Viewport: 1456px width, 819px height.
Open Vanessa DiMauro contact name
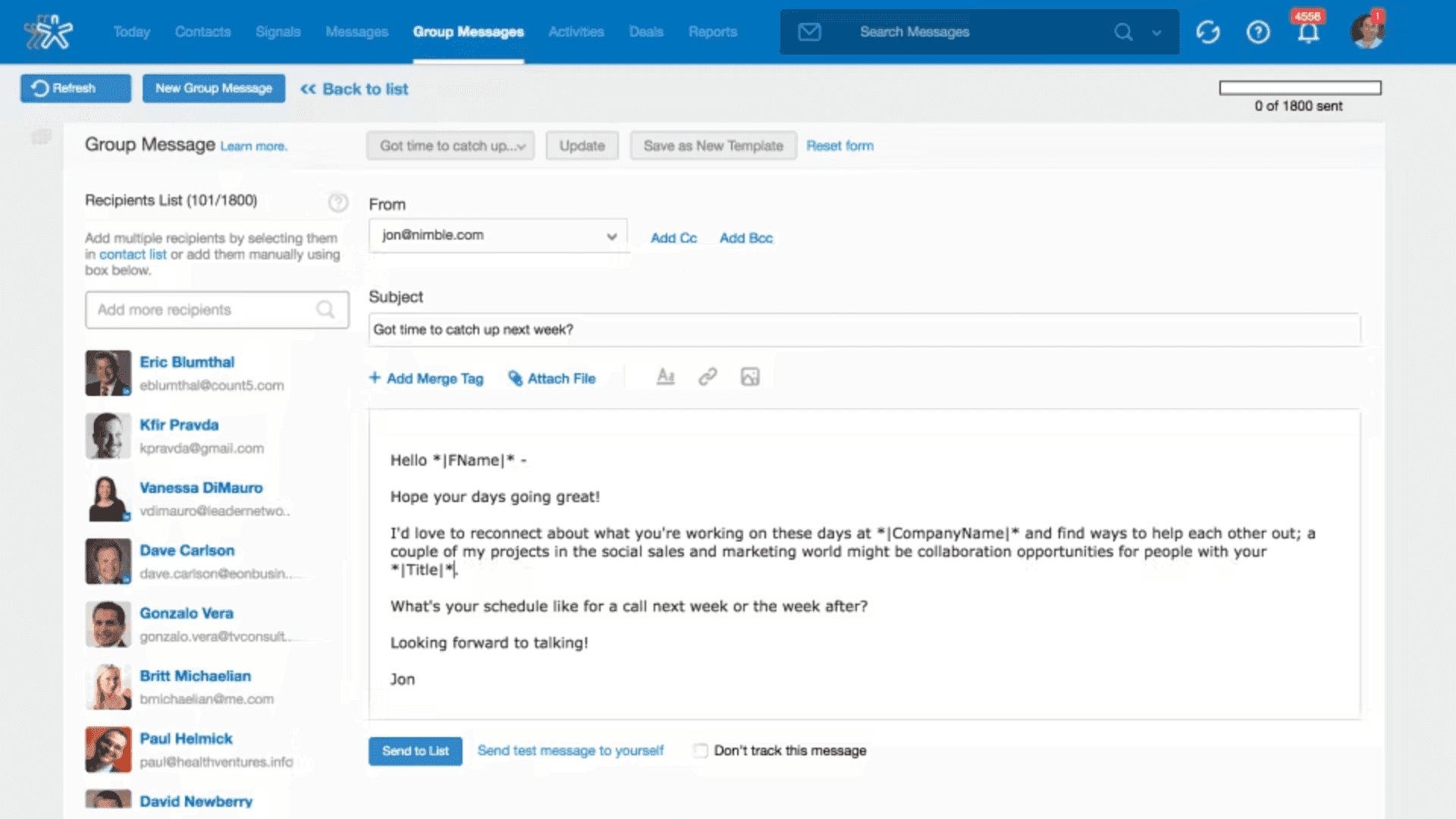click(201, 488)
